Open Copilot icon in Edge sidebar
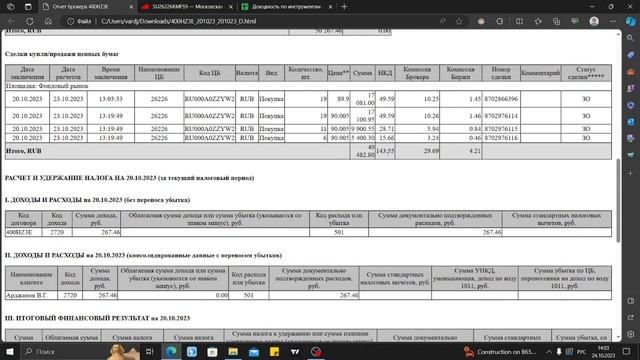The height and width of the screenshot is (360, 640). click(x=631, y=21)
